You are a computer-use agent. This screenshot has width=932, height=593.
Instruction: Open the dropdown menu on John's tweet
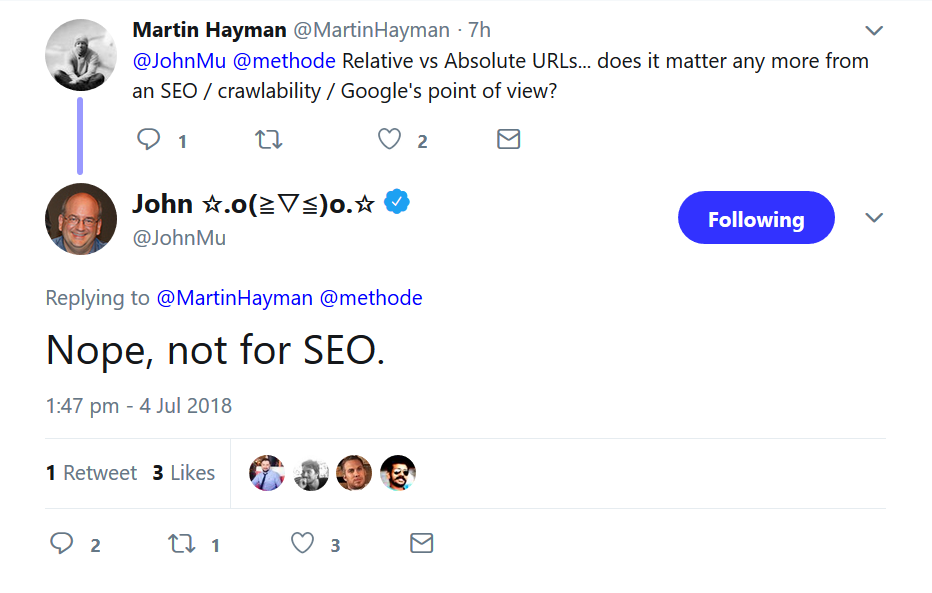coord(873,217)
